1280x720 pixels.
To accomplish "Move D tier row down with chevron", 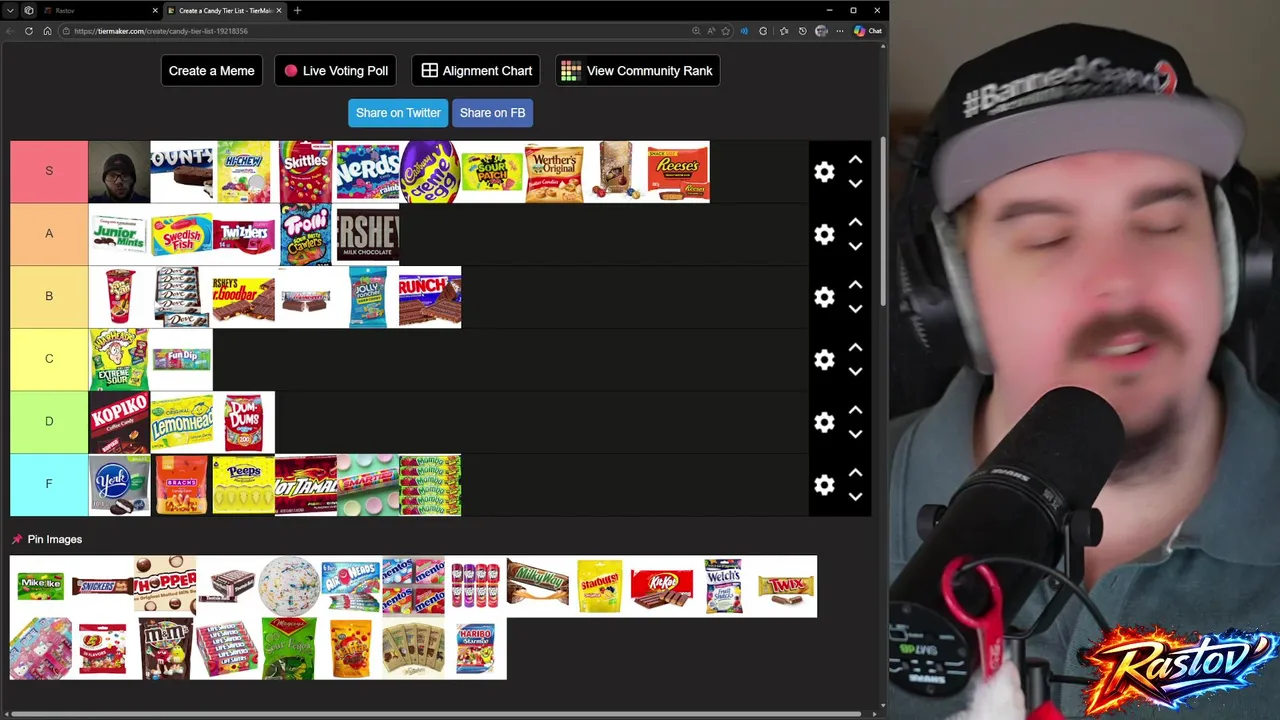I will click(855, 434).
